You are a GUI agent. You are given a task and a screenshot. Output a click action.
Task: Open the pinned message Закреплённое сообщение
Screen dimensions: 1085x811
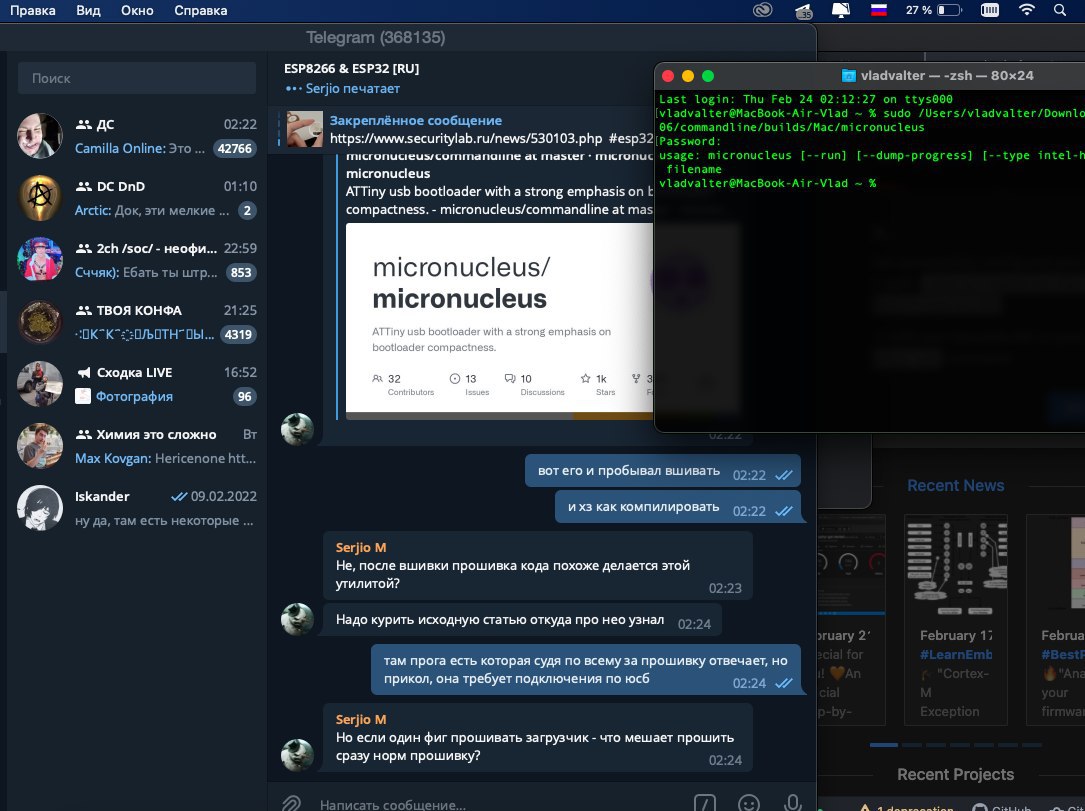416,120
